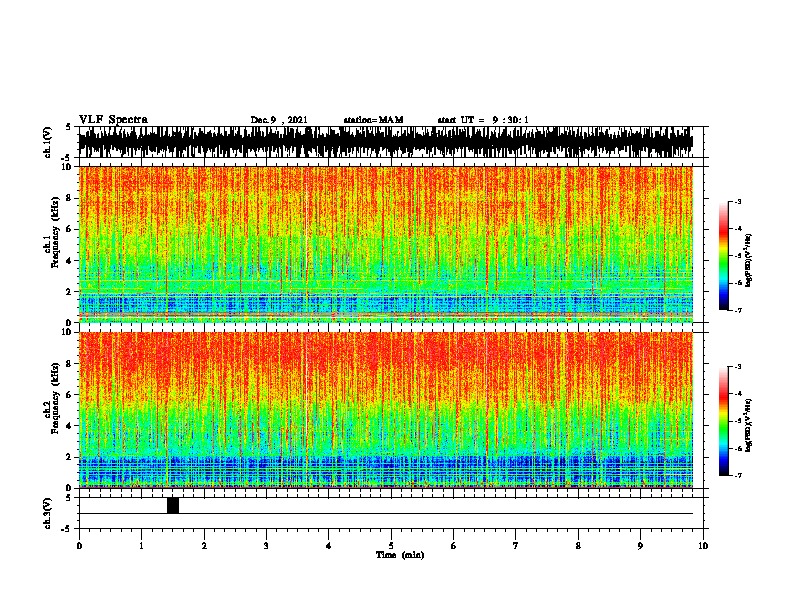
Task: Click tick label 5 on the Time axis
Action: tap(391, 546)
